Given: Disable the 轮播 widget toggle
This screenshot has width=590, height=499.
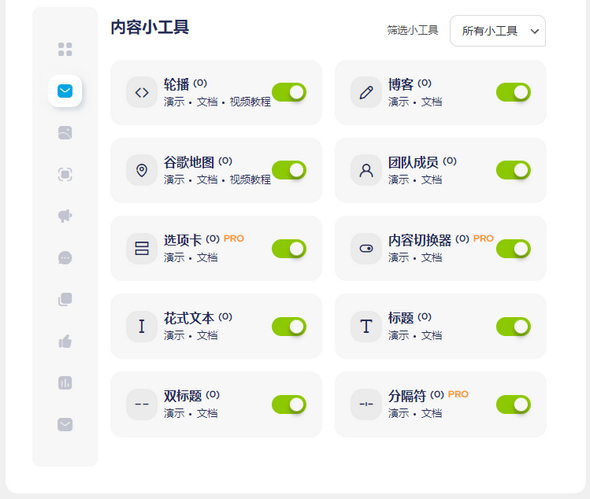Looking at the screenshot, I should tap(289, 93).
